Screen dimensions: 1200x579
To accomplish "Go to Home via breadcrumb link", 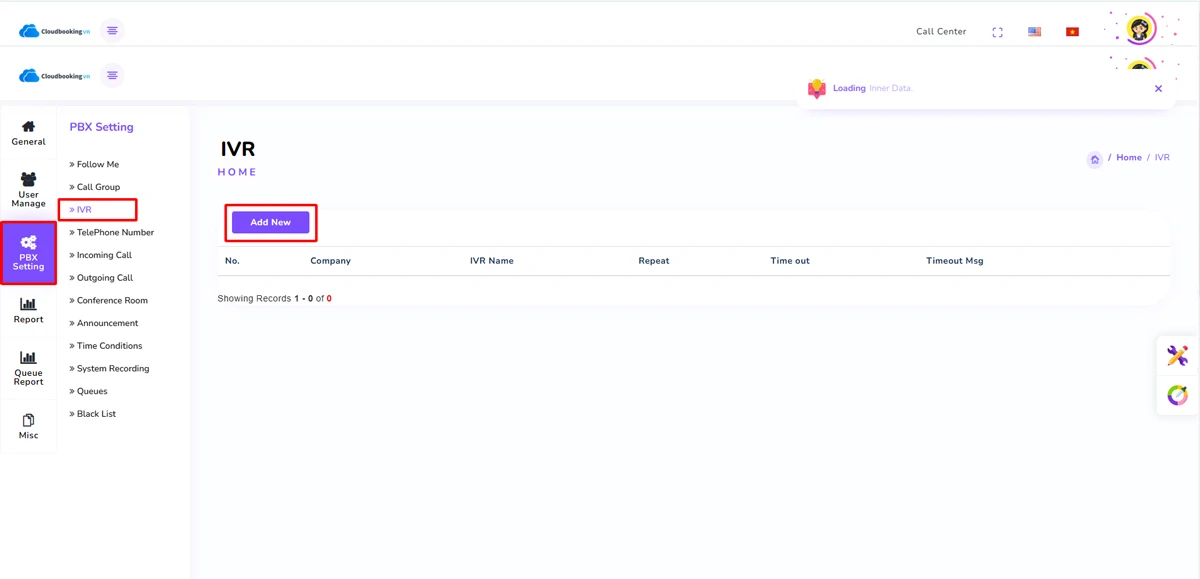I will click(x=1128, y=158).
